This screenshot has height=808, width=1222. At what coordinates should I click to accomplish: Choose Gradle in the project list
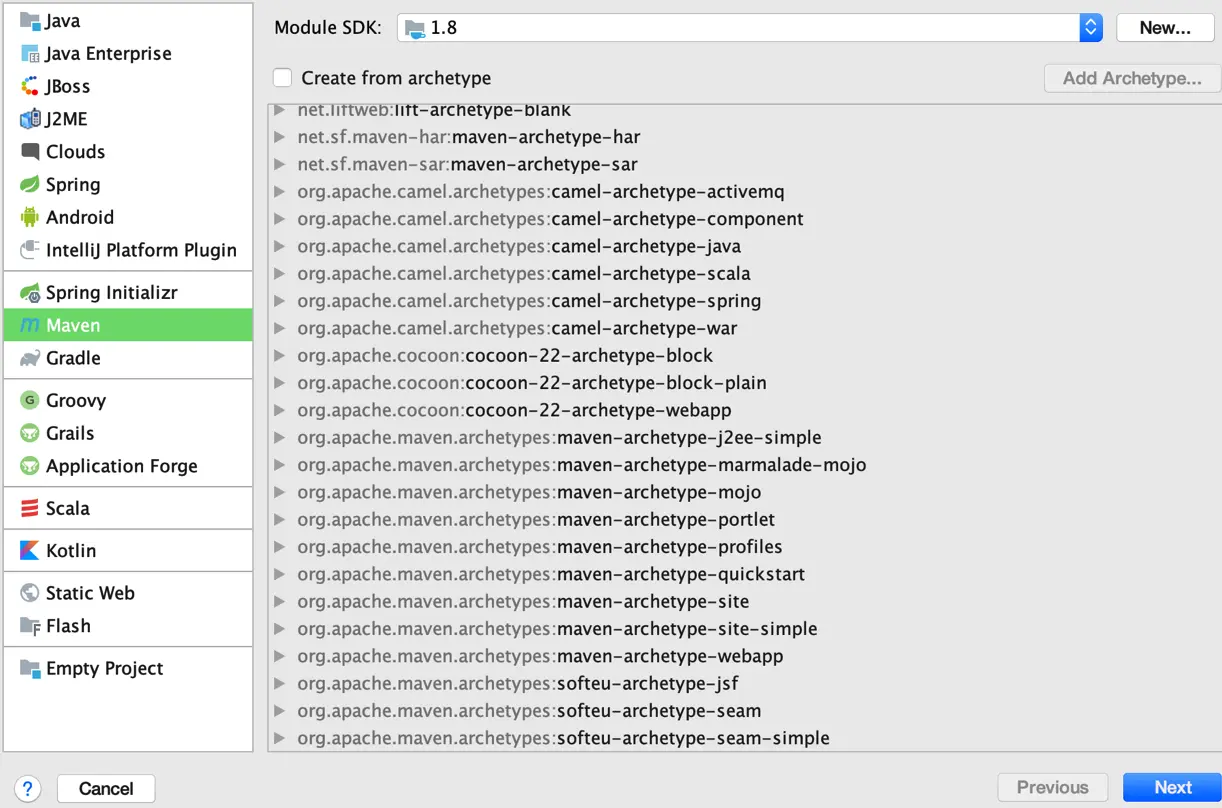click(128, 358)
